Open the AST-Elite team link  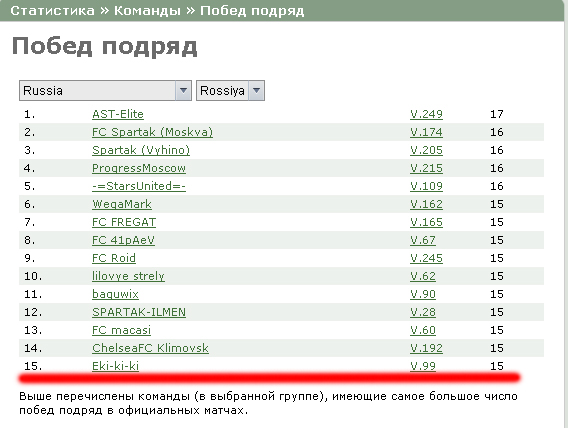point(118,114)
